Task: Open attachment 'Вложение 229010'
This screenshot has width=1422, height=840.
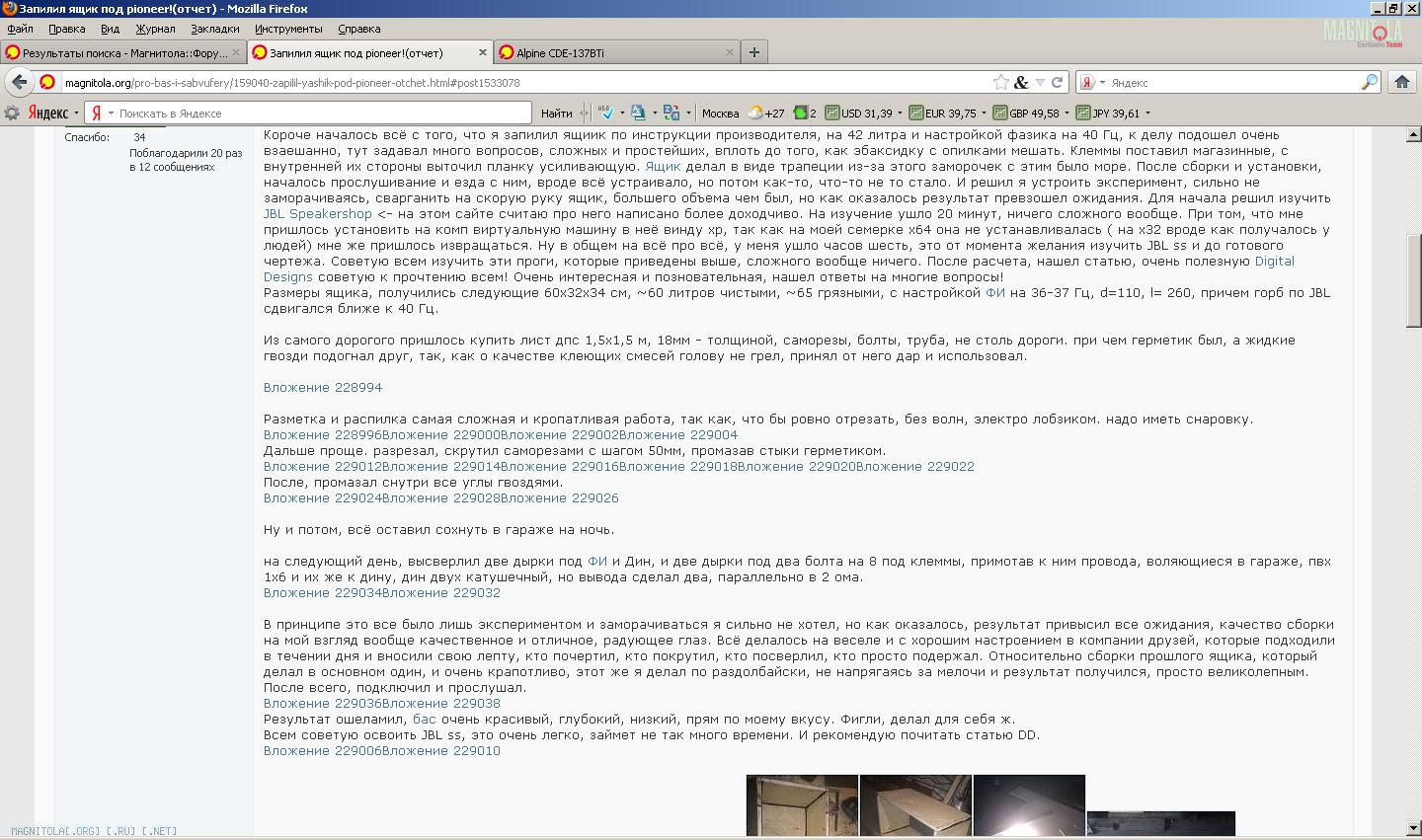Action: pyautogui.click(x=441, y=750)
